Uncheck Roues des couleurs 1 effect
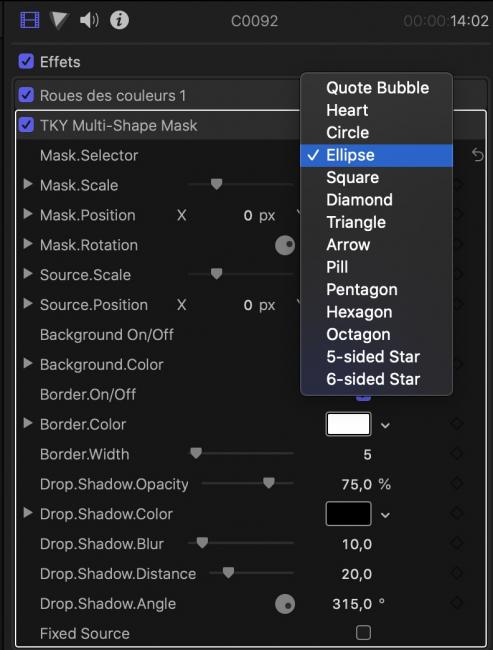This screenshot has width=493, height=650. [x=26, y=95]
